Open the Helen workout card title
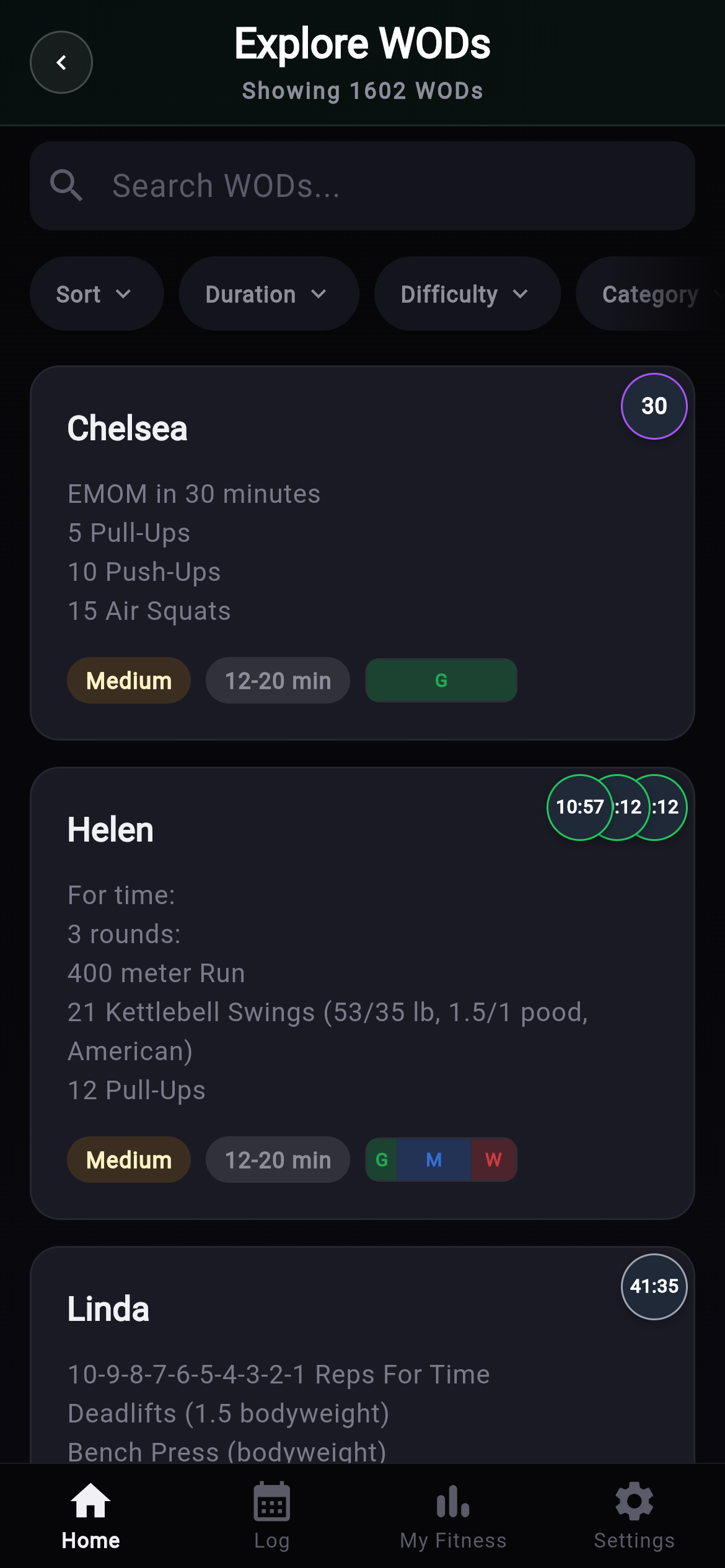725x1568 pixels. [110, 830]
